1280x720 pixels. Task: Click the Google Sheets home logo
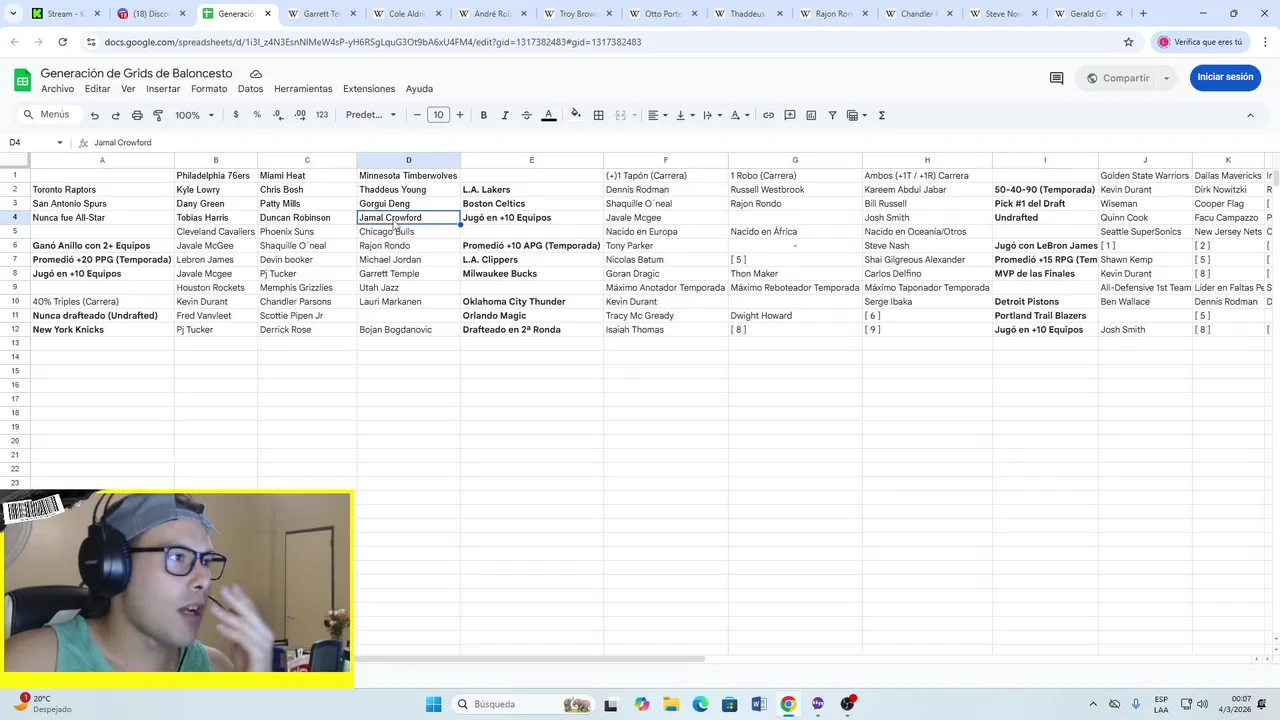tap(22, 80)
